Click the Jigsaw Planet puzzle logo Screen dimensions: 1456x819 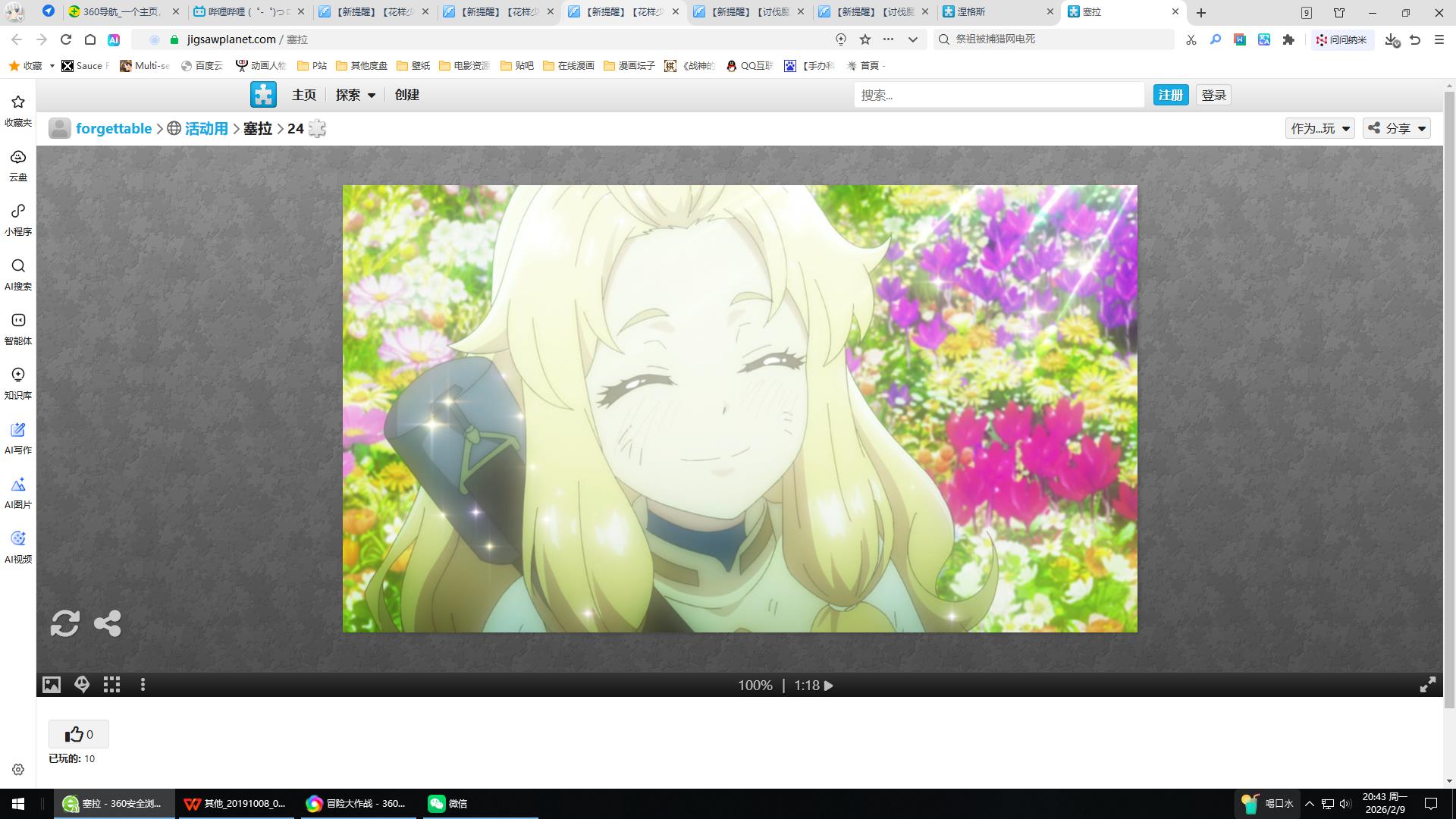pyautogui.click(x=263, y=95)
